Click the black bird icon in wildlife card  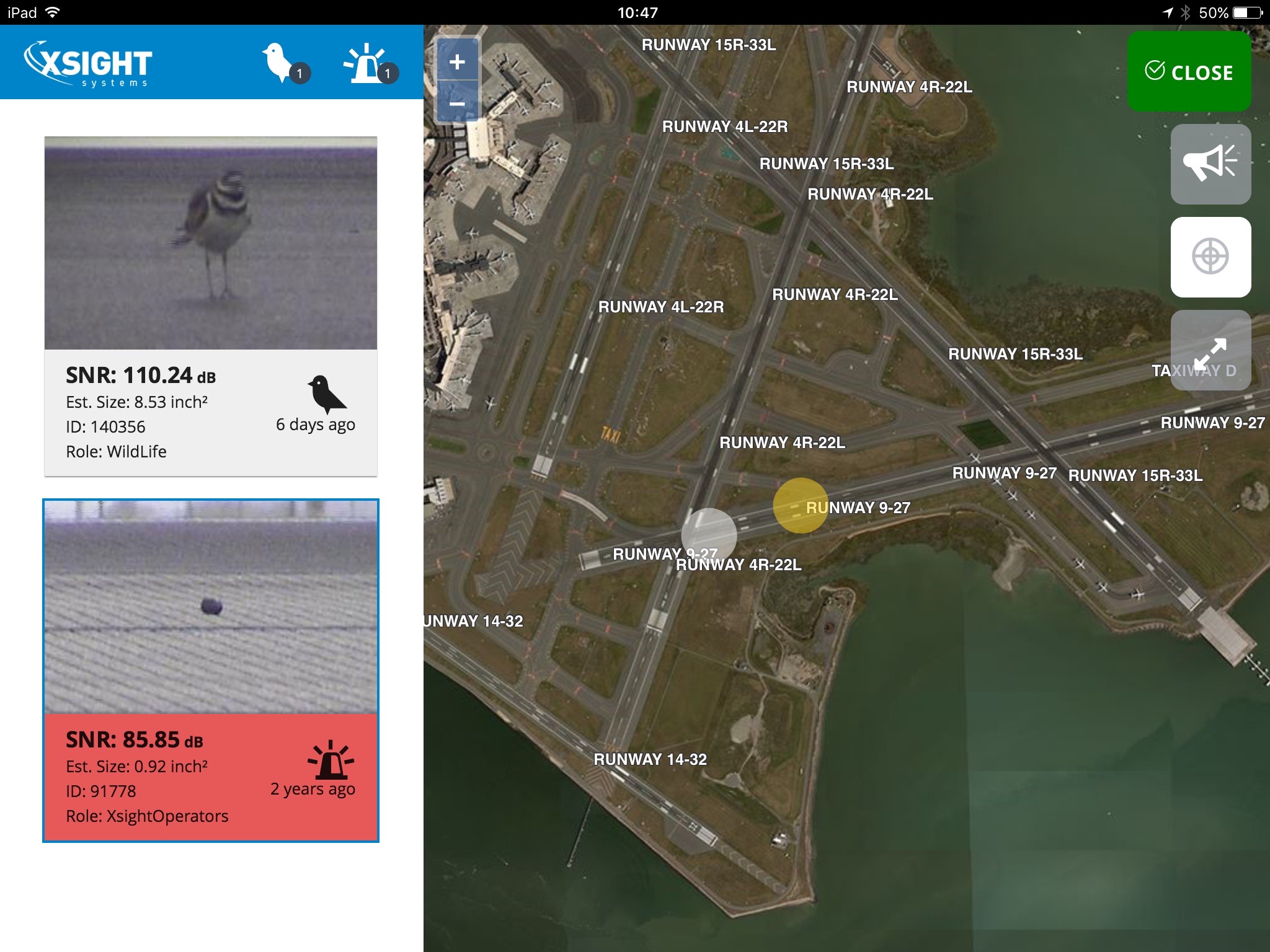pos(326,394)
